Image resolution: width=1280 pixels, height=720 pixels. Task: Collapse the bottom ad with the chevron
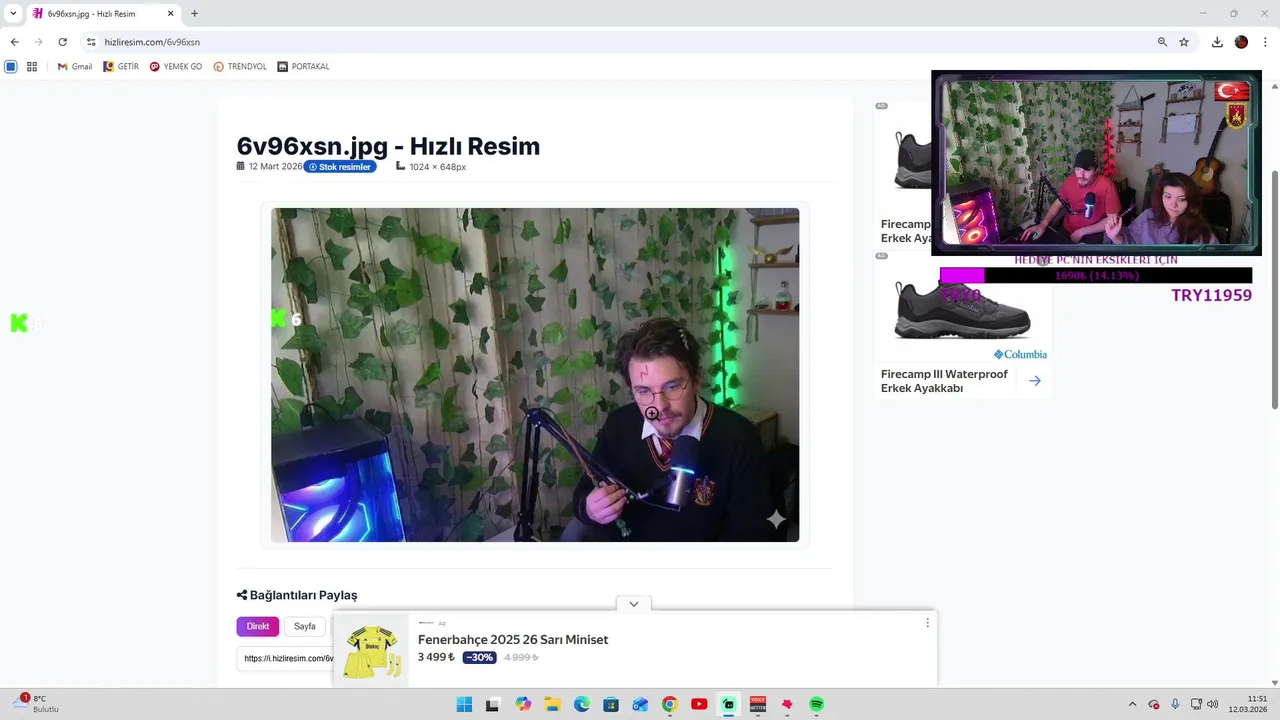click(634, 604)
